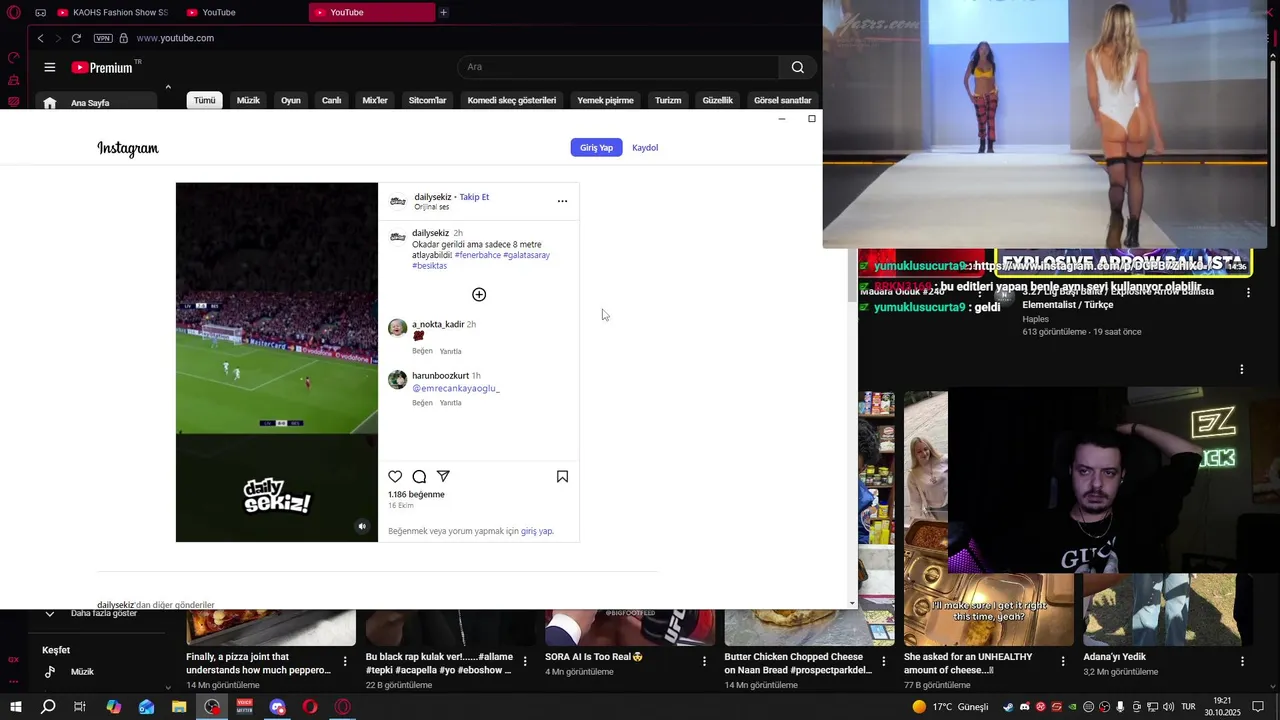
Task: Reload the YouTube page
Action: 76,38
